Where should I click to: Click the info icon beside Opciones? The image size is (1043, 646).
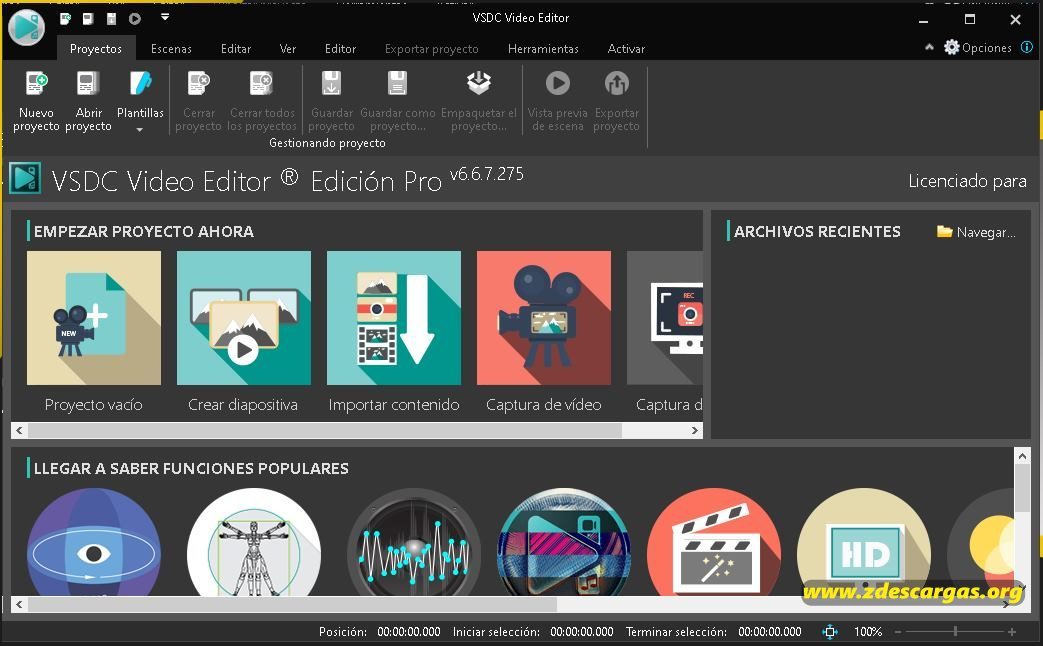click(x=1027, y=47)
